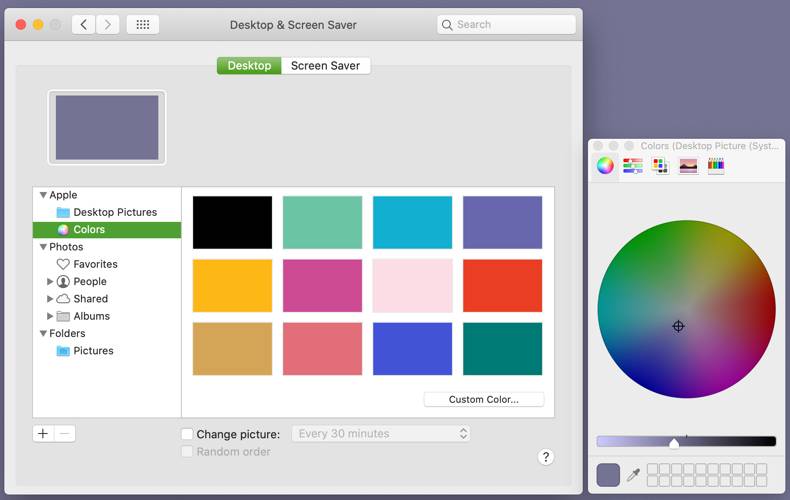The height and width of the screenshot is (500, 790).
Task: Choose the royal blue color swatch
Action: click(x=413, y=349)
